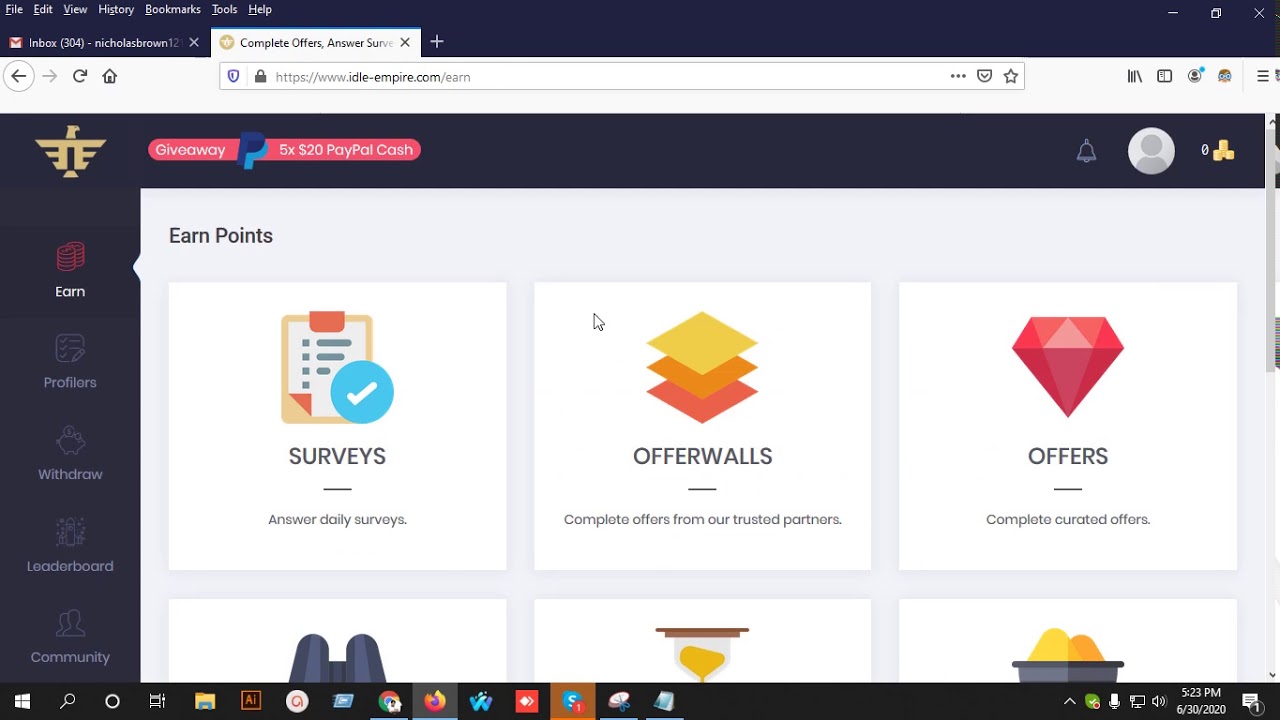This screenshot has height=720, width=1280.
Task: Save page to Pocket
Action: (x=984, y=76)
